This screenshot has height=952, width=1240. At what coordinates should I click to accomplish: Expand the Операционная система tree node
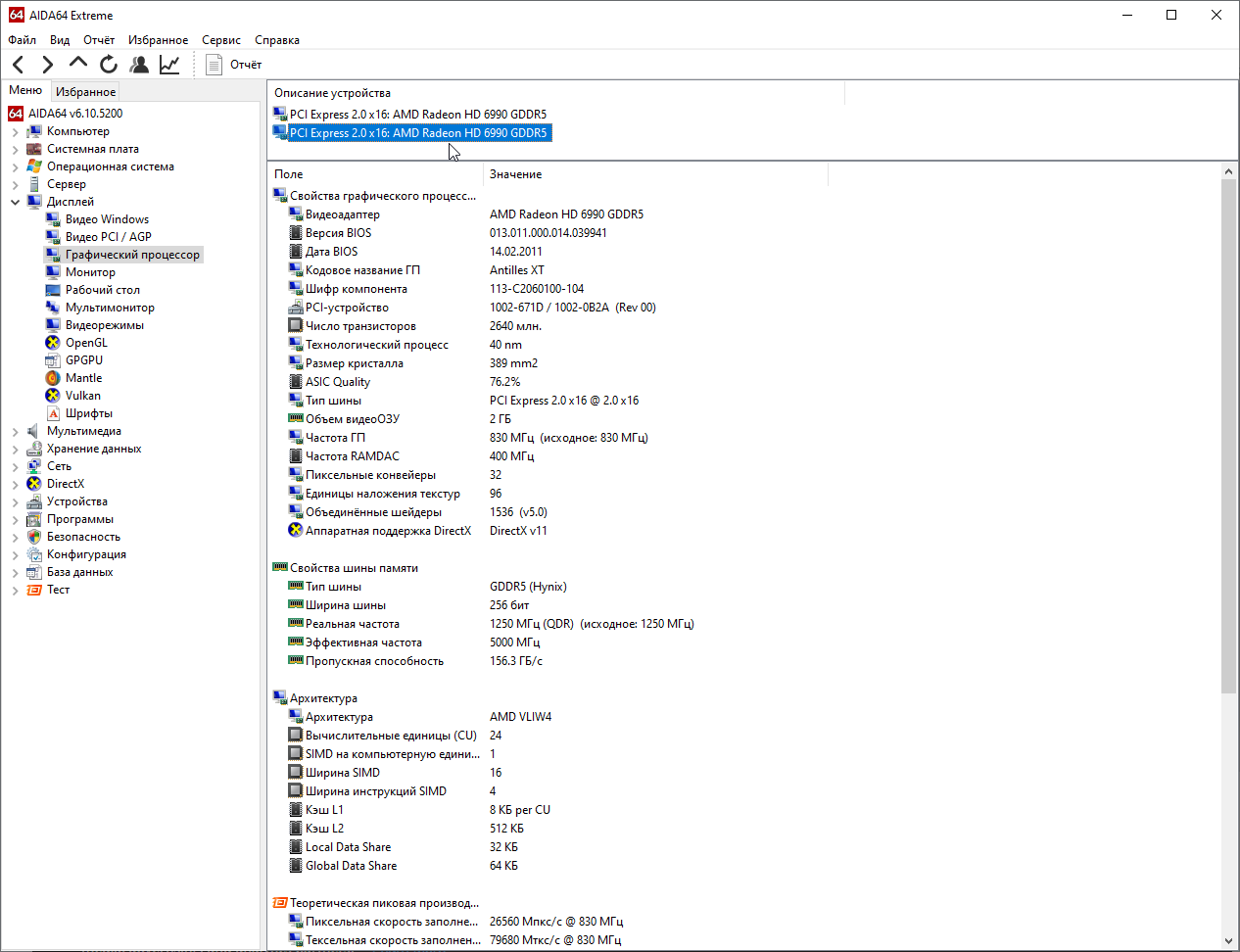[x=16, y=167]
